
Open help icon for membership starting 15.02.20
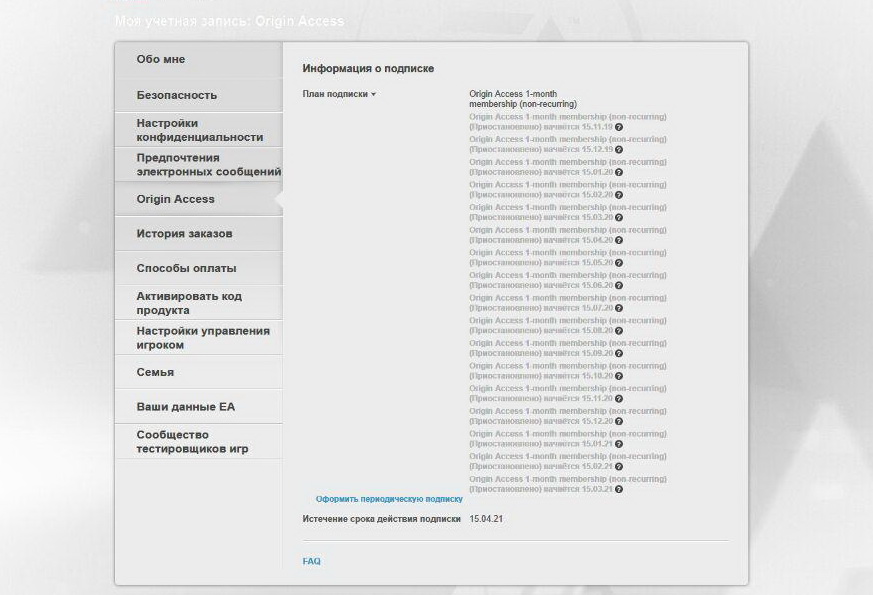[x=619, y=195]
